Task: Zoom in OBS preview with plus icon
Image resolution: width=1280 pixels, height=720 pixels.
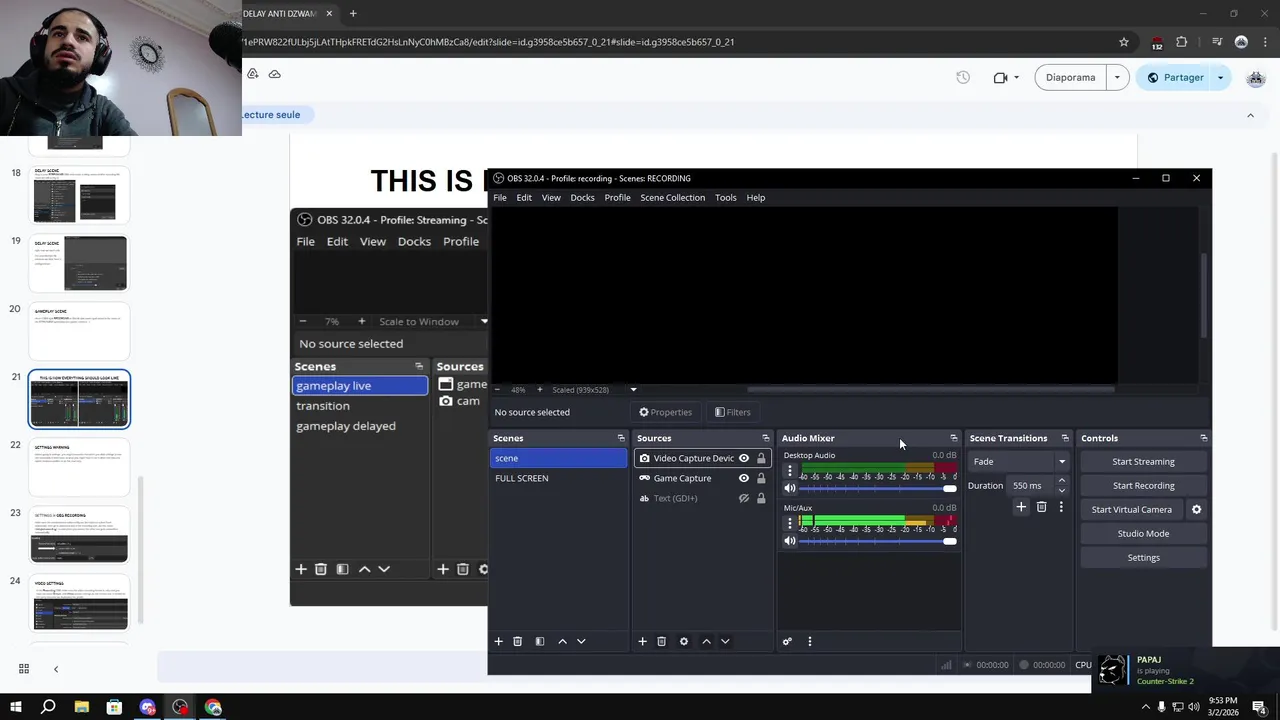Action: 540,390
